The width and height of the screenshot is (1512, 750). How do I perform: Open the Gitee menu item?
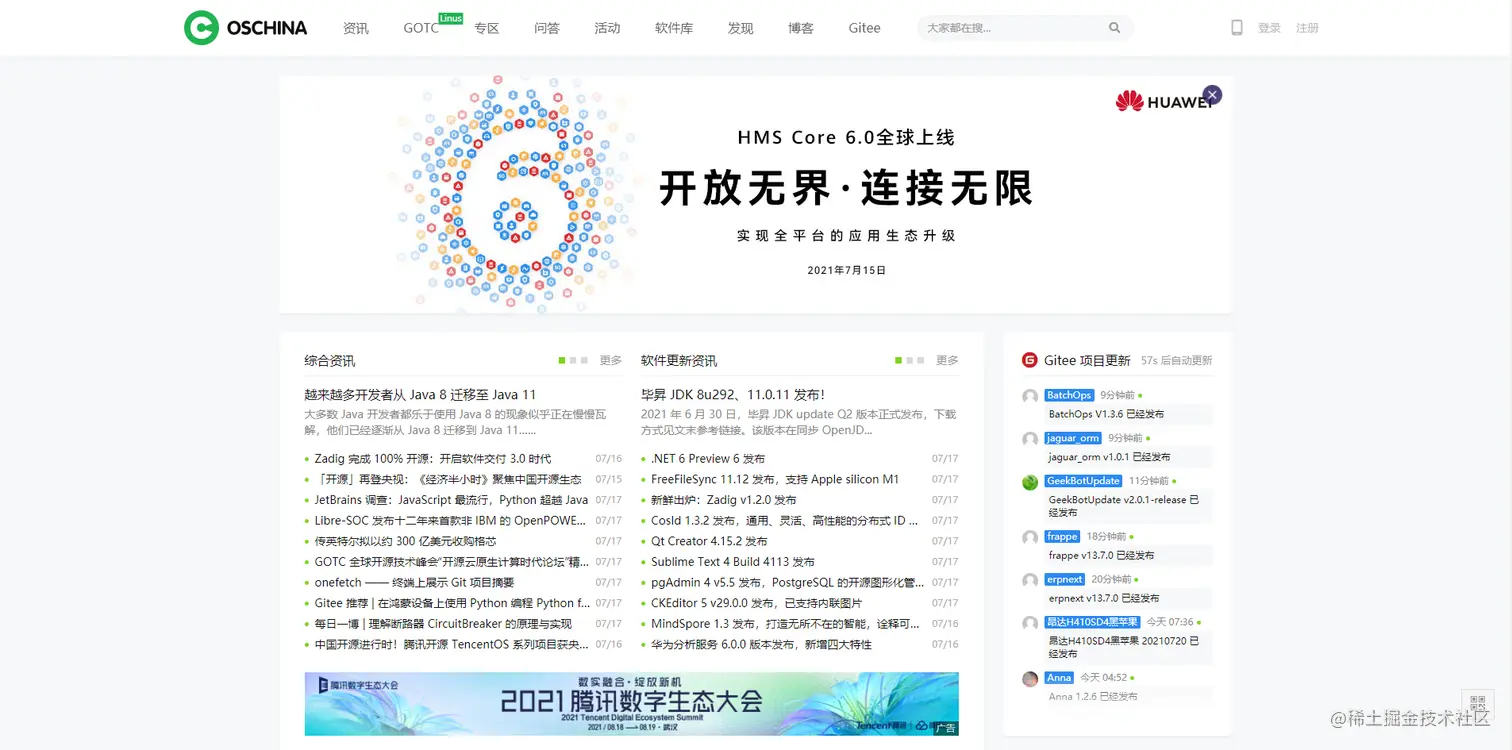(864, 28)
